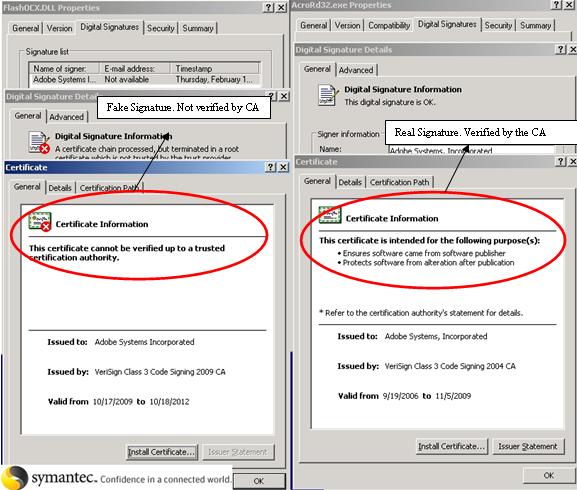
Task: Select Adobe Systems signer row
Action: [x=145, y=79]
